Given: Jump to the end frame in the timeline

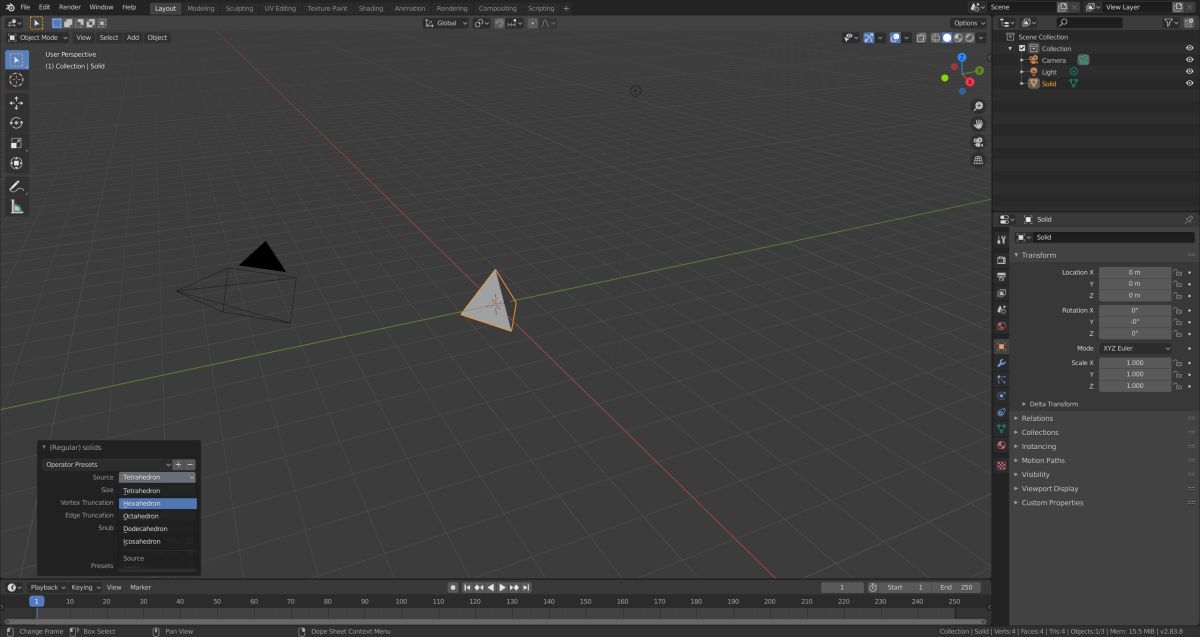Looking at the screenshot, I should pos(526,587).
